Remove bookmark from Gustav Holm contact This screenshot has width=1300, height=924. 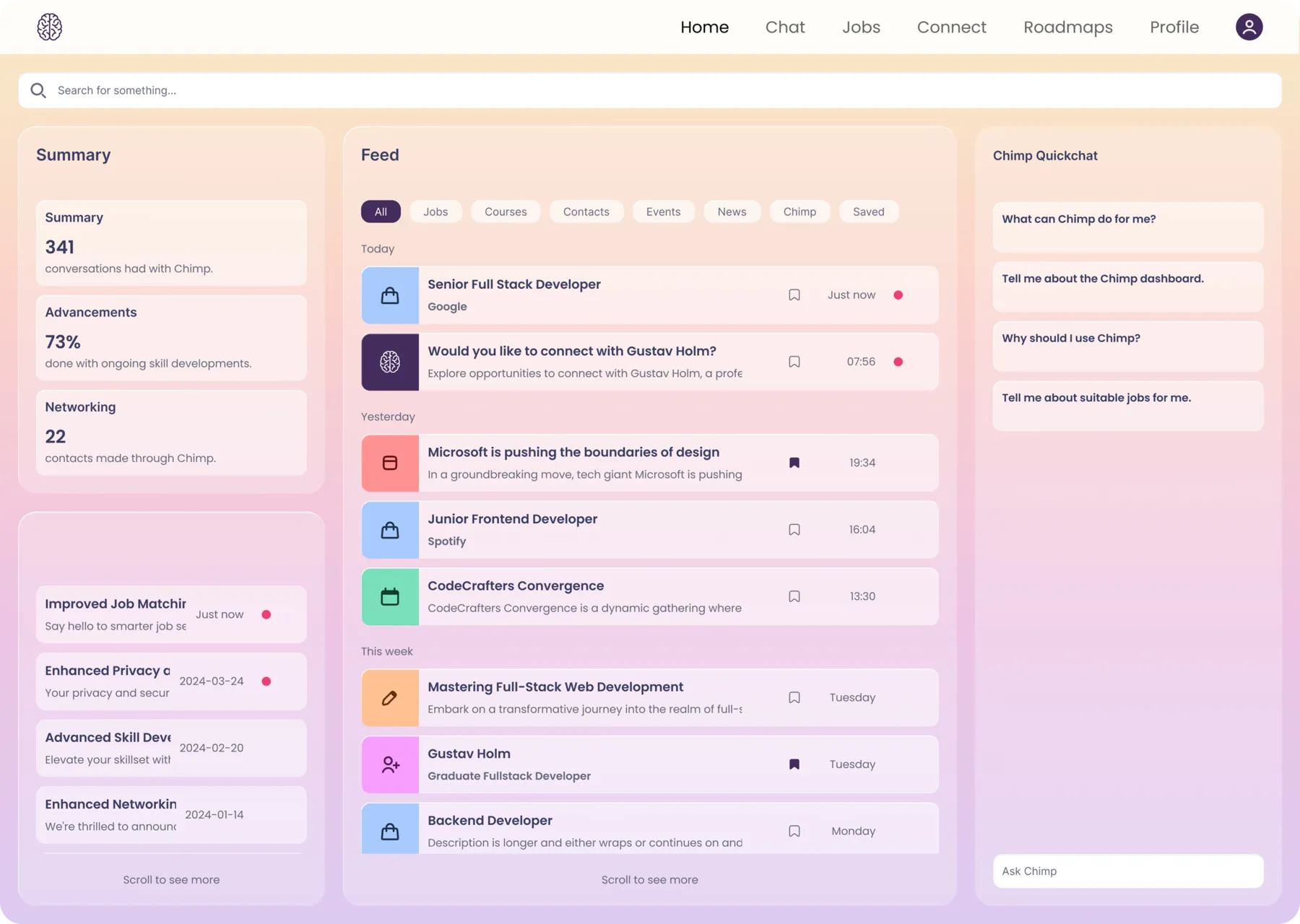794,764
